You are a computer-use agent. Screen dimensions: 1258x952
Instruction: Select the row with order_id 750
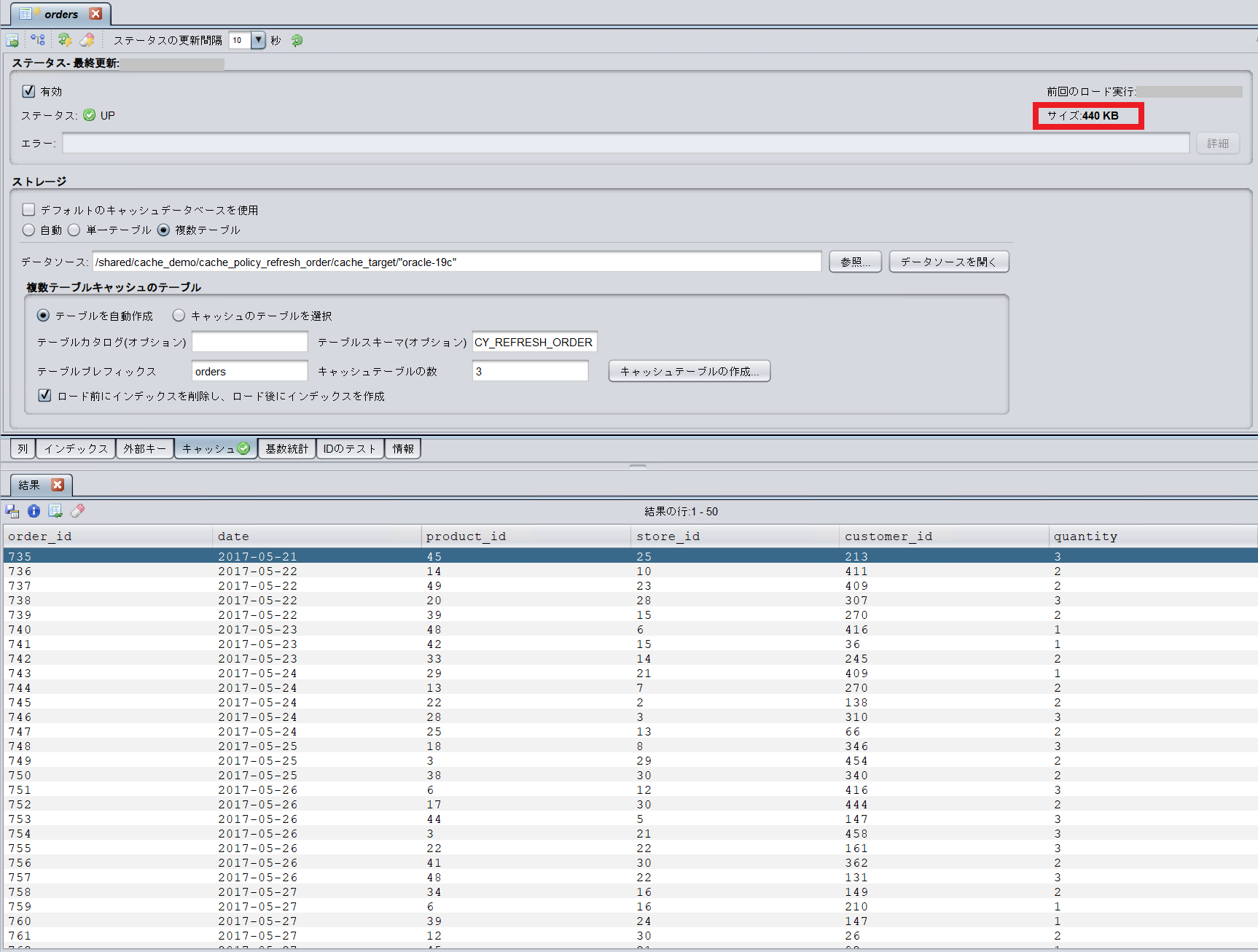point(630,775)
